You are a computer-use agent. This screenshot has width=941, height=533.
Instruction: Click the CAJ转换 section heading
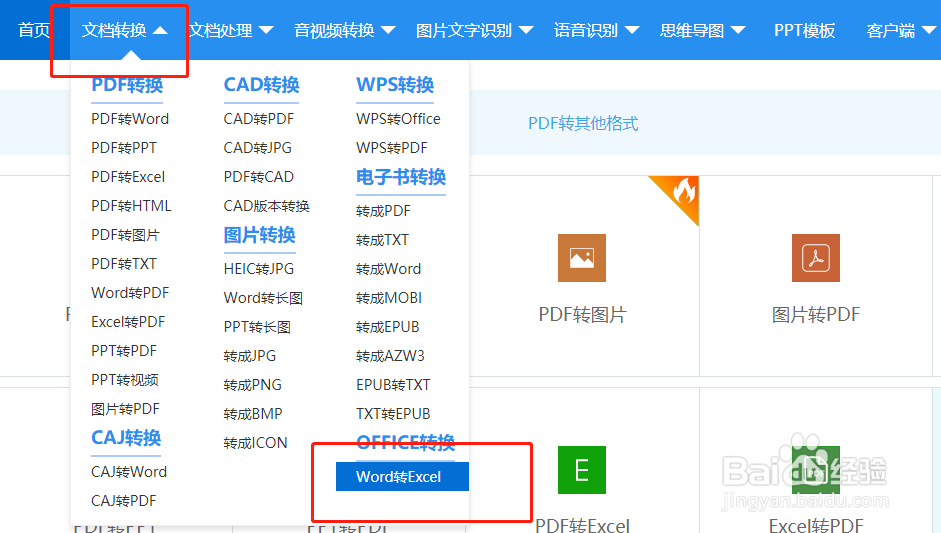(x=126, y=438)
